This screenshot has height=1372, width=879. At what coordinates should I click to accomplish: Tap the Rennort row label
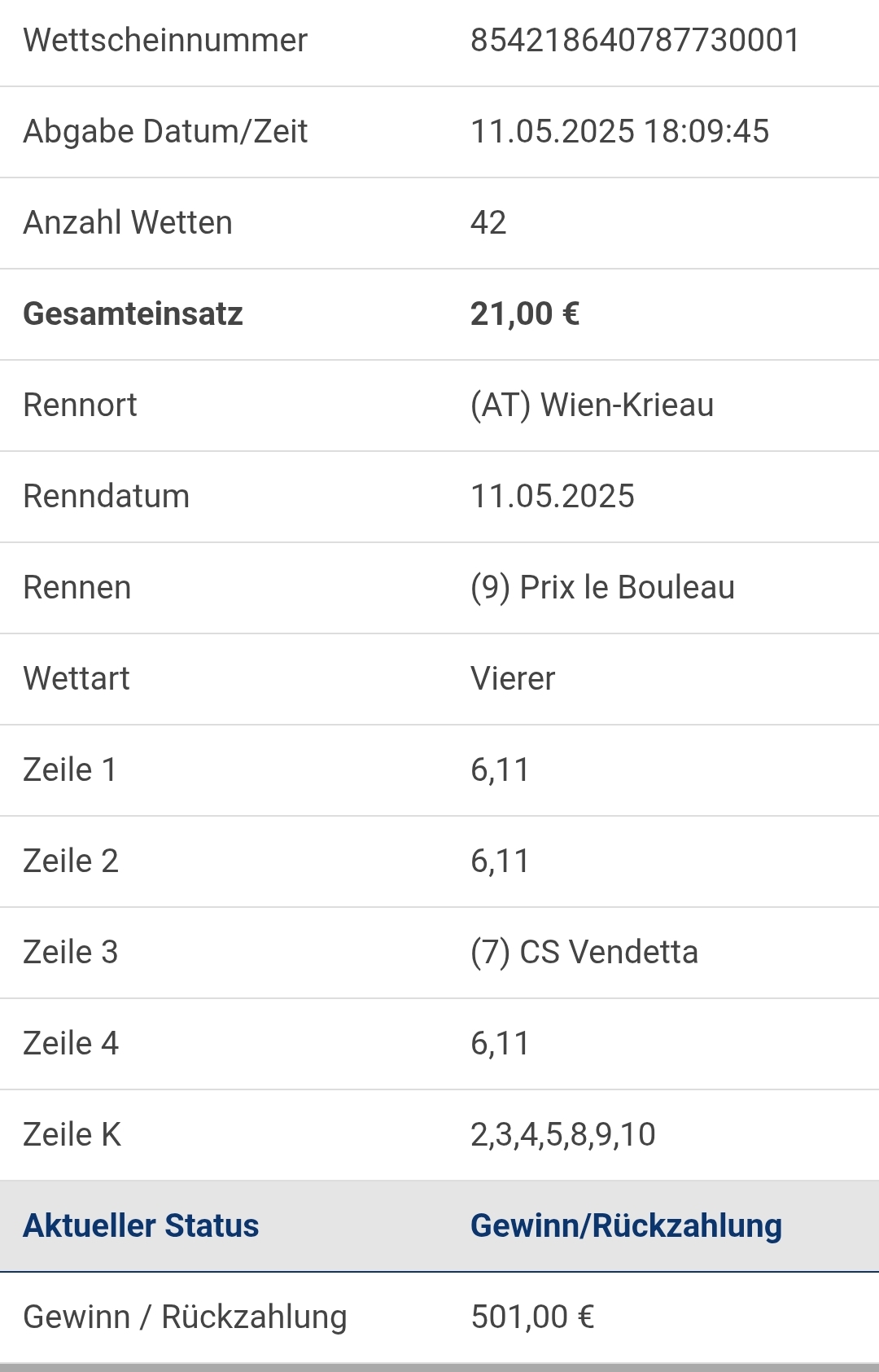(80, 405)
